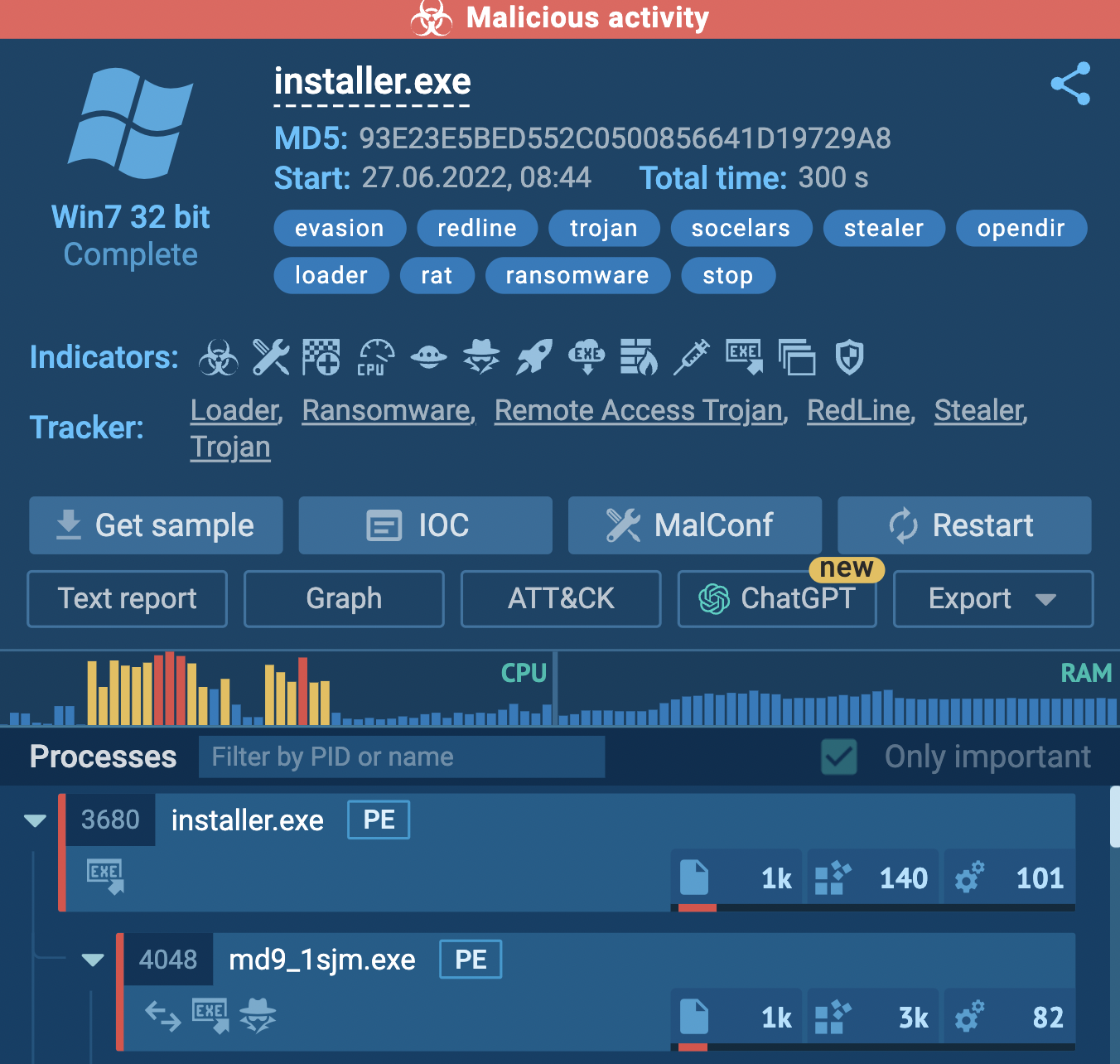Click the Filter by PID or name field
The width and height of the screenshot is (1120, 1064).
coord(402,757)
